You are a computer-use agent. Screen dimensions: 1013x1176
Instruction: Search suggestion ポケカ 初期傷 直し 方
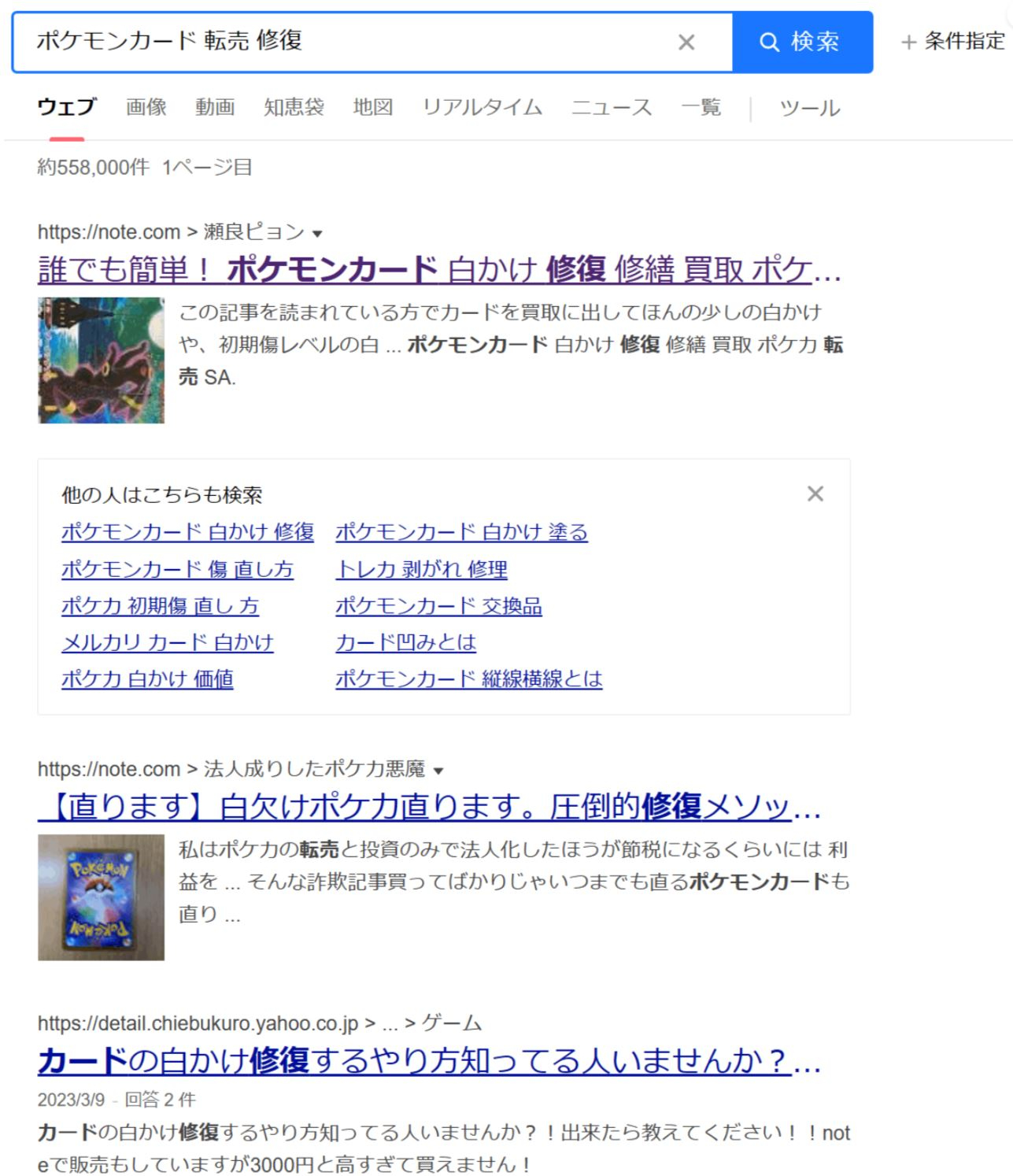[160, 606]
